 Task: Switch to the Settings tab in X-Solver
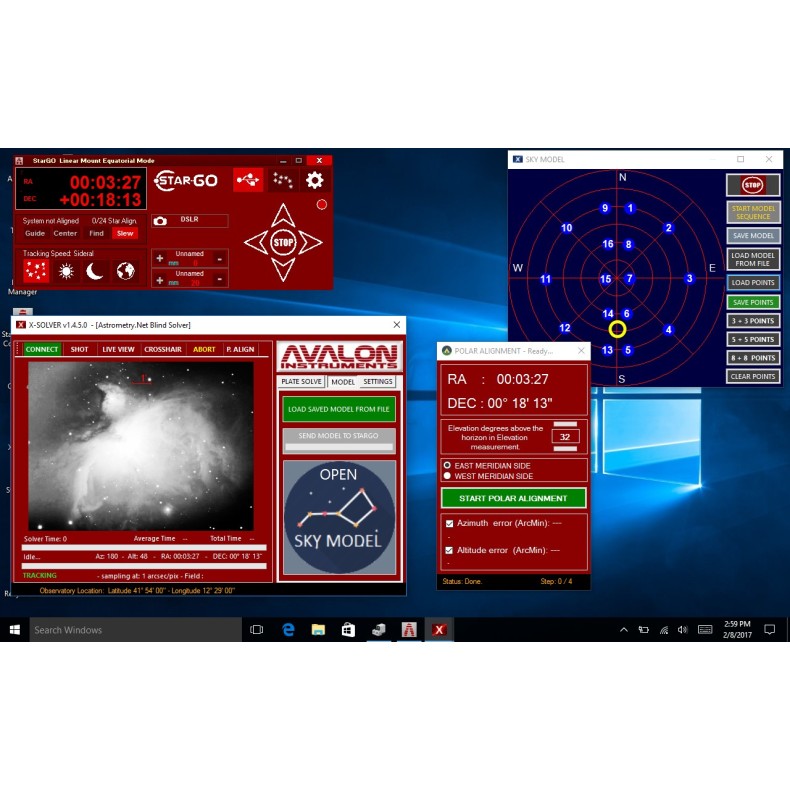377,382
